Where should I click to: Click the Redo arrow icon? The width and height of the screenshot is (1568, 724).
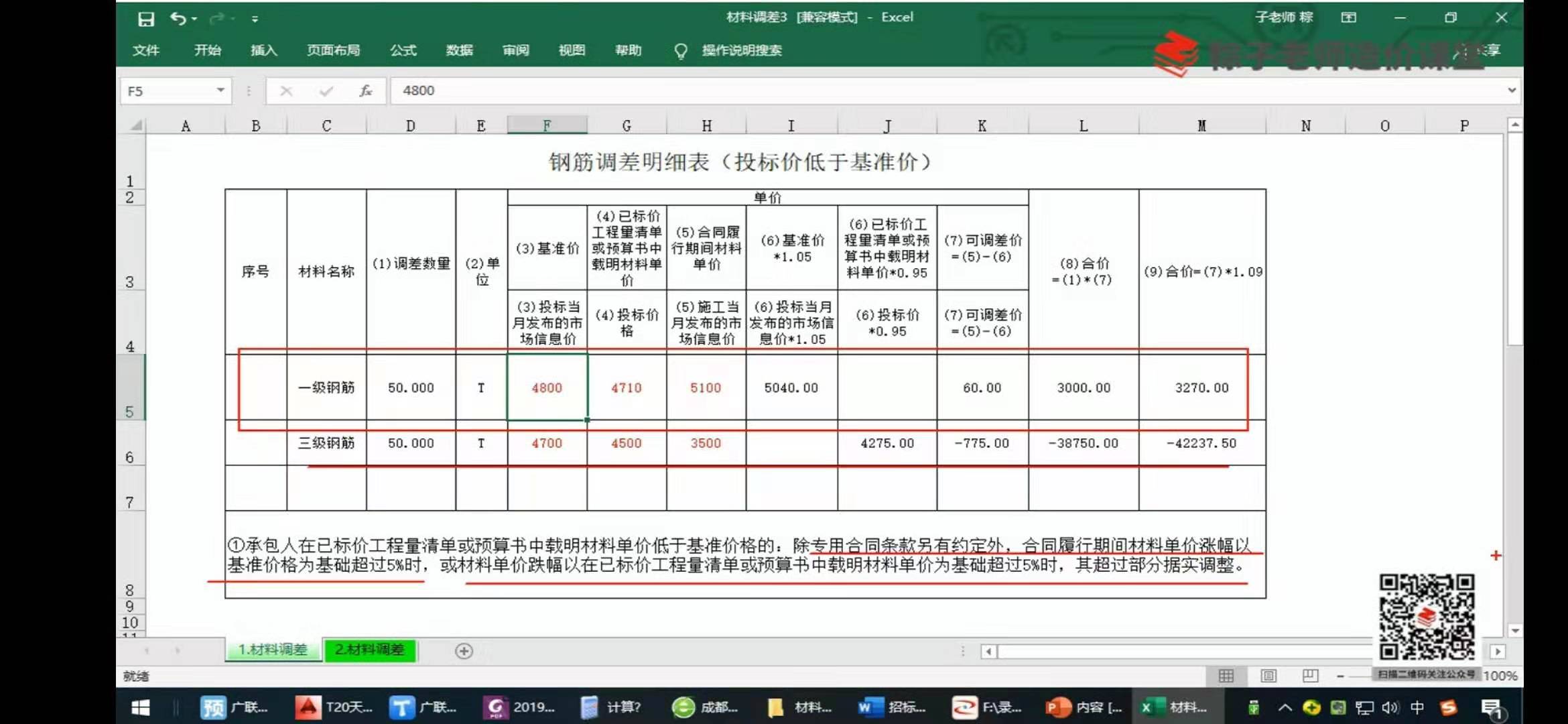pyautogui.click(x=216, y=19)
